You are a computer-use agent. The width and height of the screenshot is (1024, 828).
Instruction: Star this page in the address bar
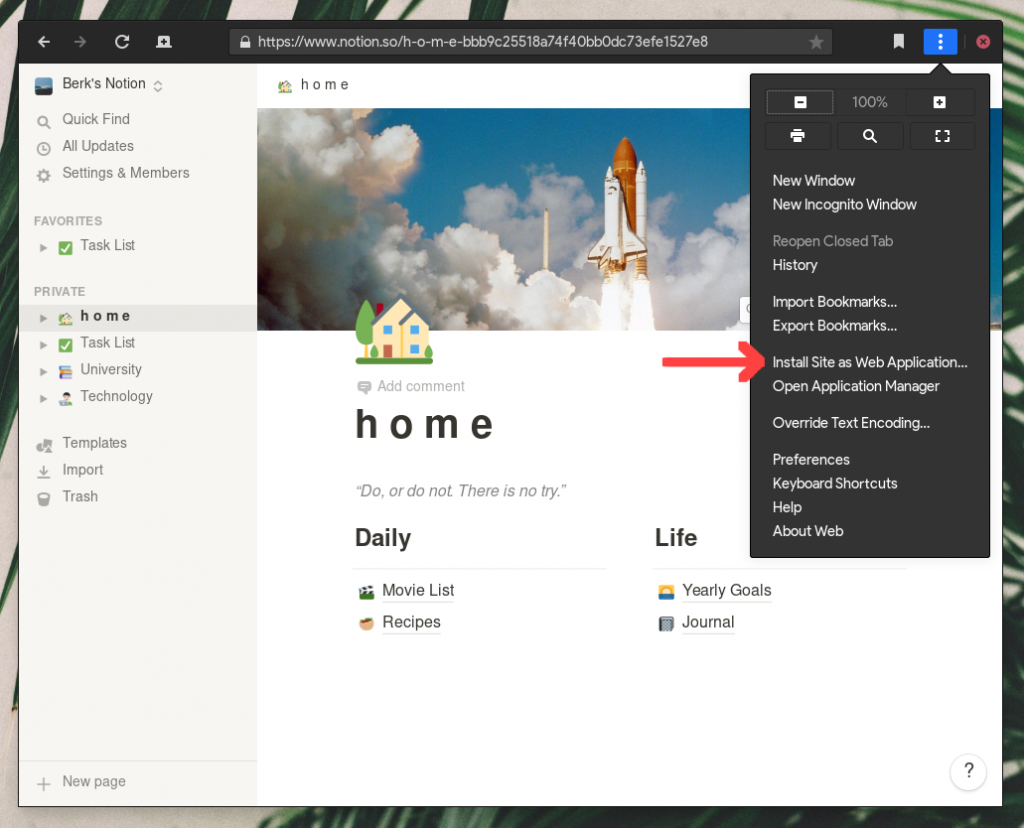click(x=816, y=42)
